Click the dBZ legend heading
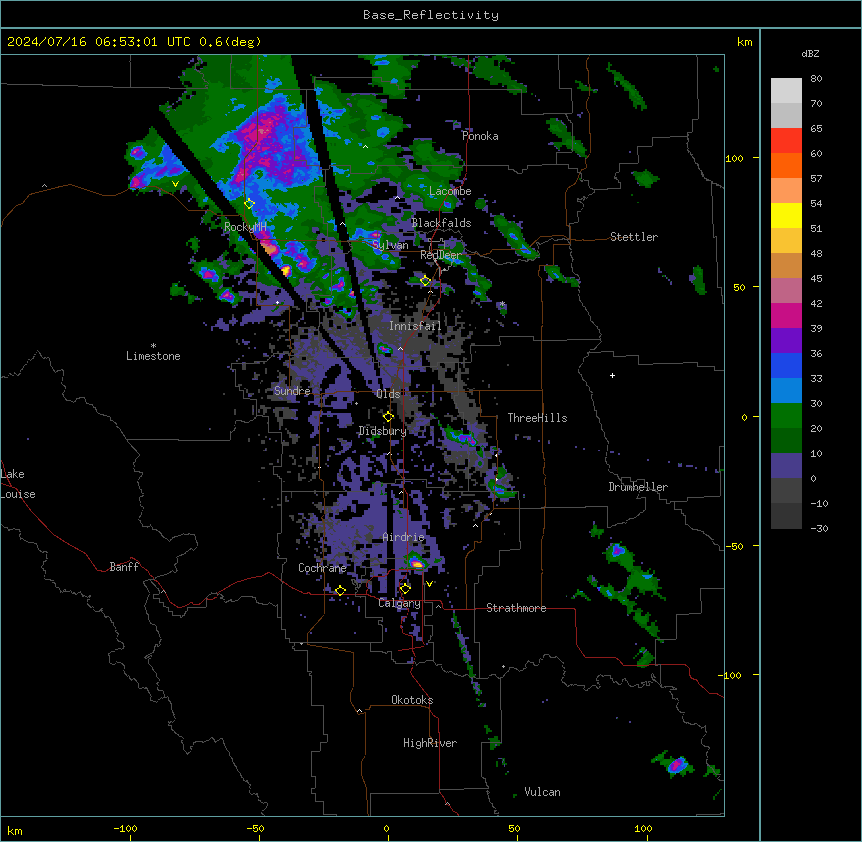The width and height of the screenshot is (862, 842). [810, 54]
